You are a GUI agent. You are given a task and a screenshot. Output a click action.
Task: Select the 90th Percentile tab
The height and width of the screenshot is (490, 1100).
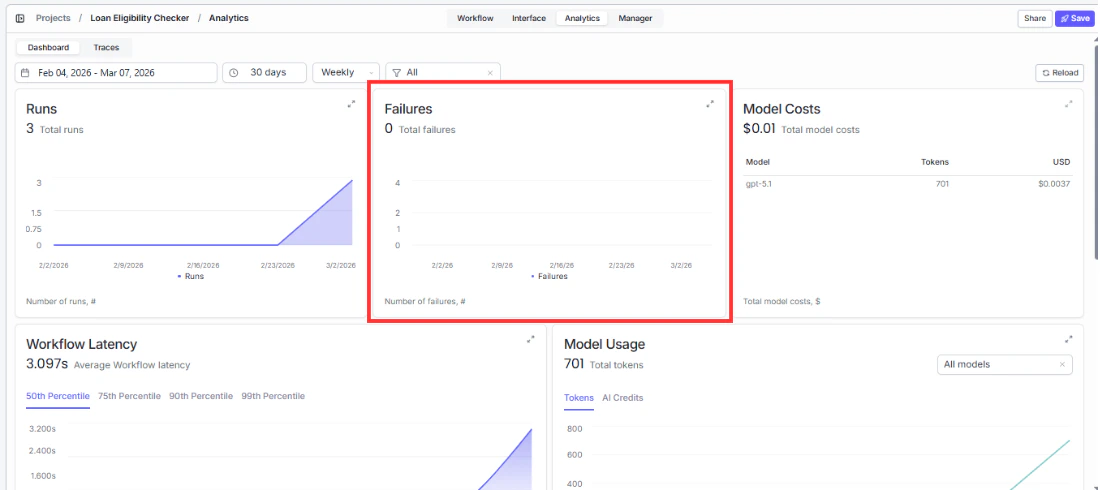[201, 397]
